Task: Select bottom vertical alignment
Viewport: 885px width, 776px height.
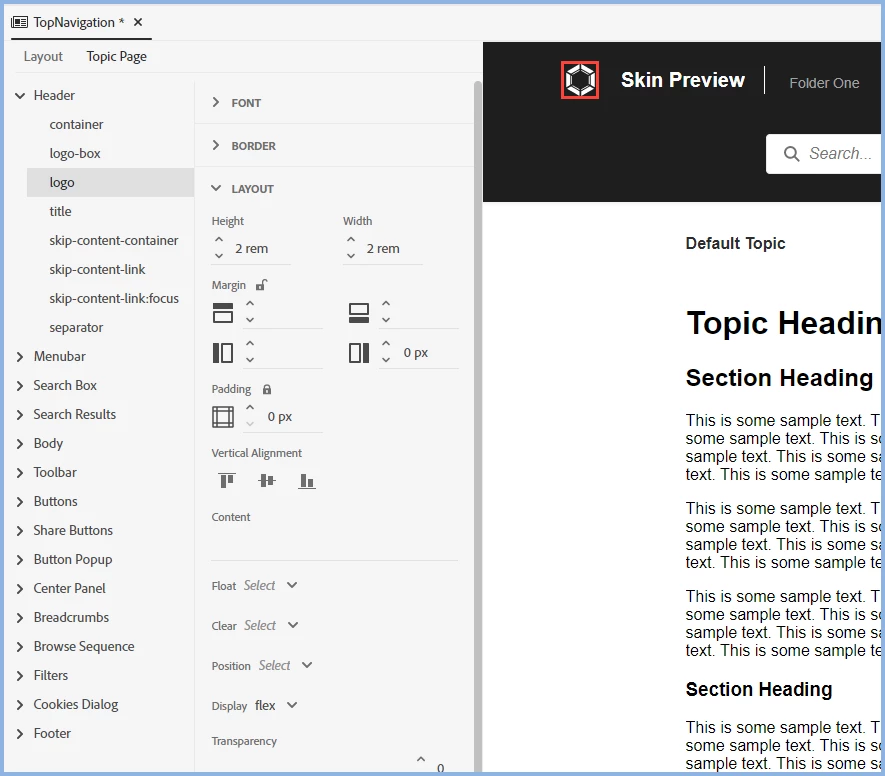Action: click(x=306, y=481)
